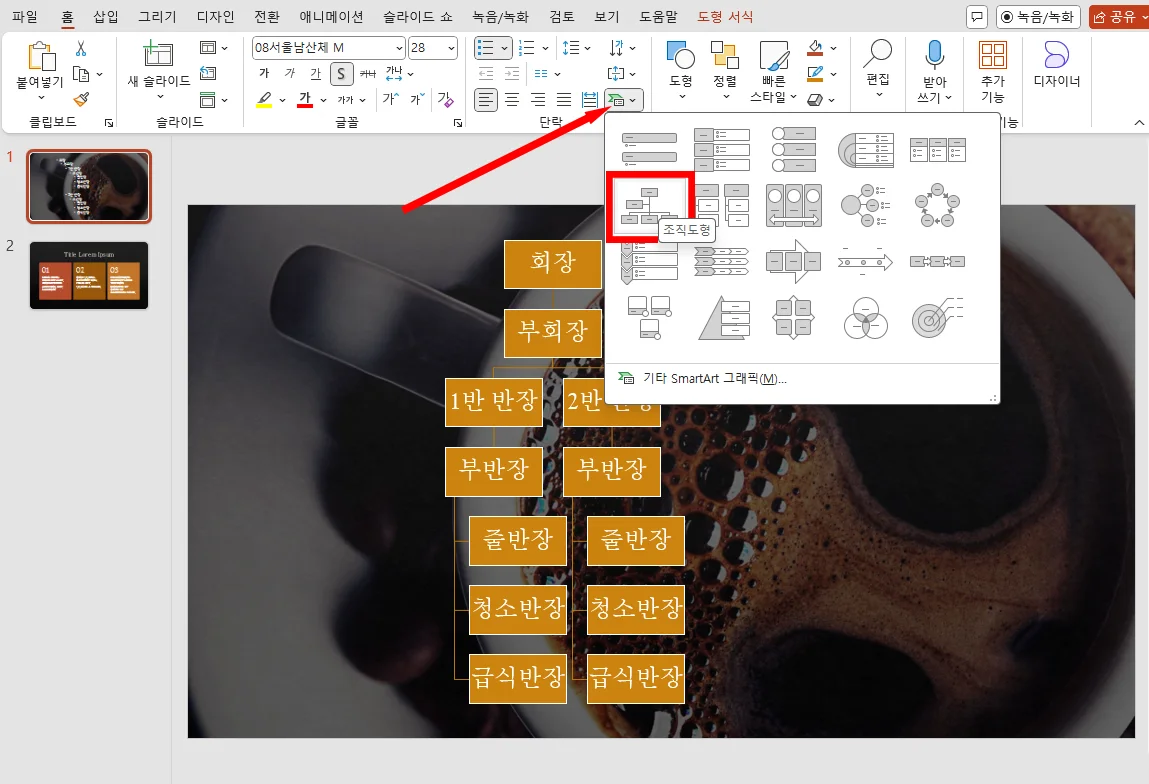
Task: Select slide 2 thumbnail
Action: click(x=89, y=275)
